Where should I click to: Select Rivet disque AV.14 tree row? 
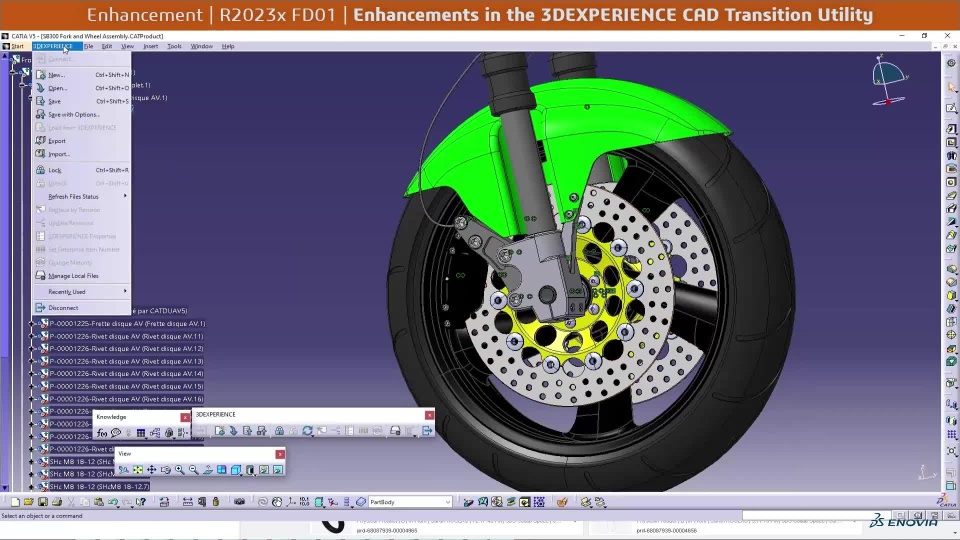(x=126, y=373)
